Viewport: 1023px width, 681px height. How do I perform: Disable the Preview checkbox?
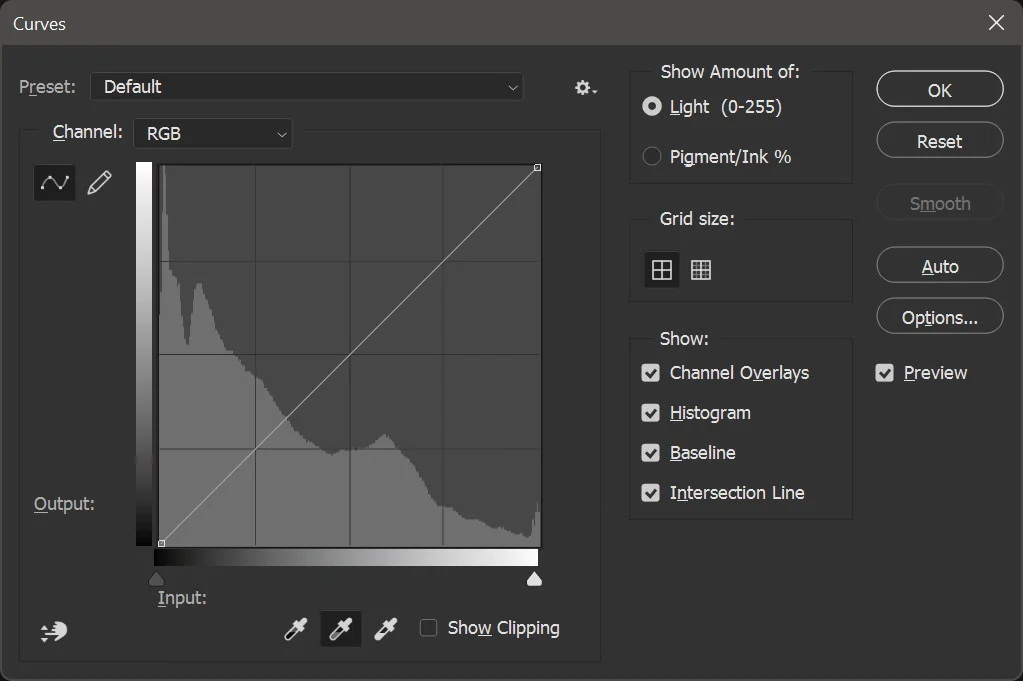pos(884,373)
